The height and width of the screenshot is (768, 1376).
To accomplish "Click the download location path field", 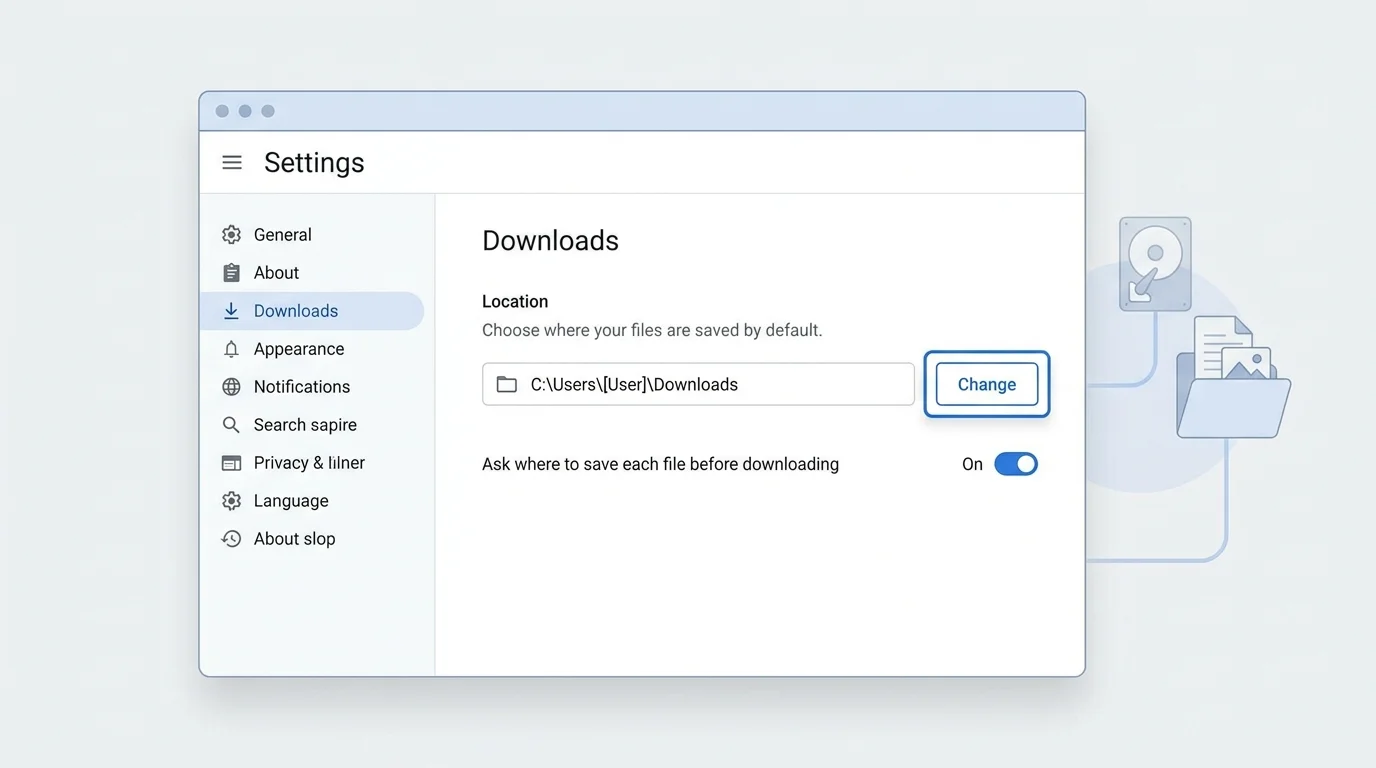I will (x=698, y=384).
